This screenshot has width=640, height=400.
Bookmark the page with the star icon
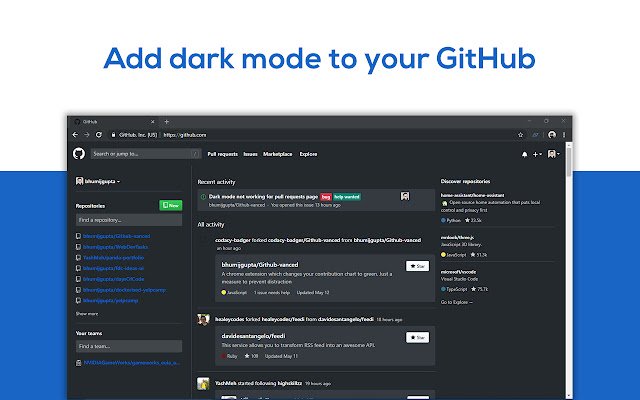520,135
